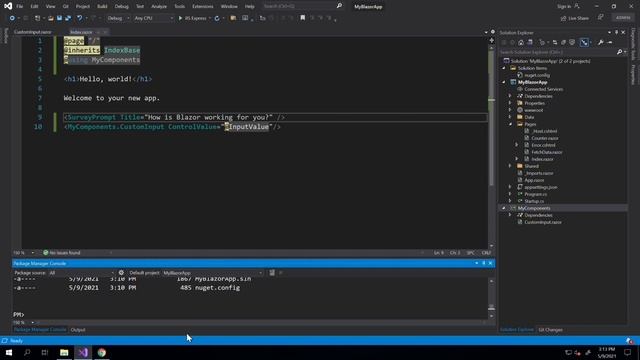This screenshot has height=360, width=640.
Task: Click the Open File folder icon
Action: click(x=51, y=18)
